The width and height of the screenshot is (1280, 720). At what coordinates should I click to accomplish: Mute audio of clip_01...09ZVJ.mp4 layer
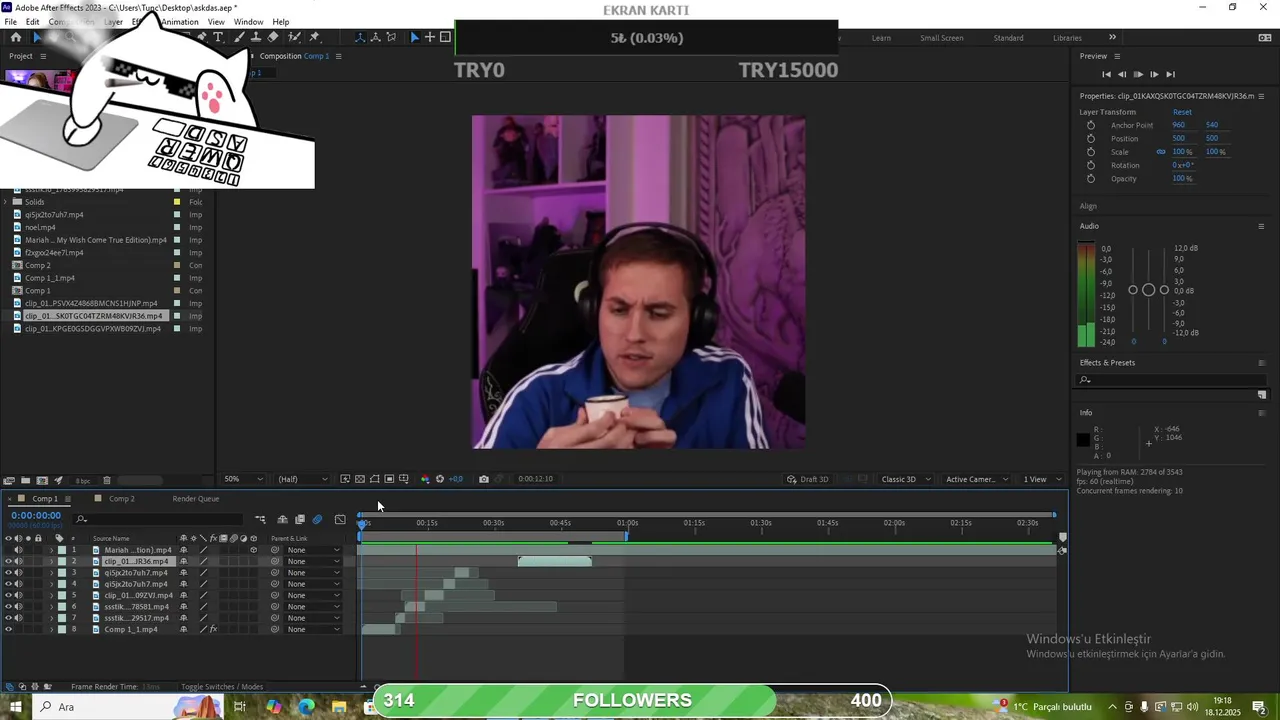[x=18, y=595]
